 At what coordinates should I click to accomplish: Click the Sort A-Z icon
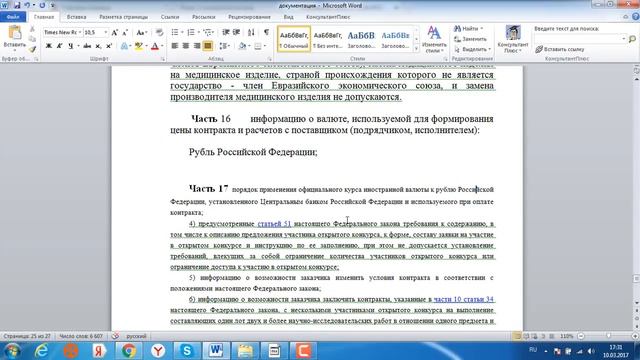[251, 32]
